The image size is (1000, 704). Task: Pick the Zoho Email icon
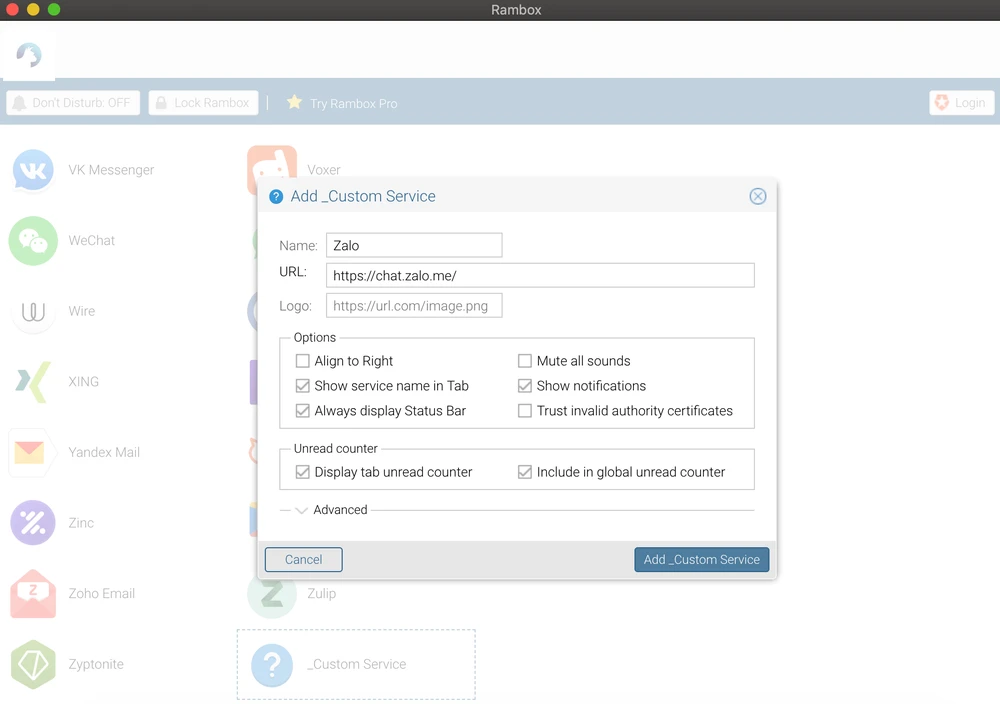click(33, 594)
